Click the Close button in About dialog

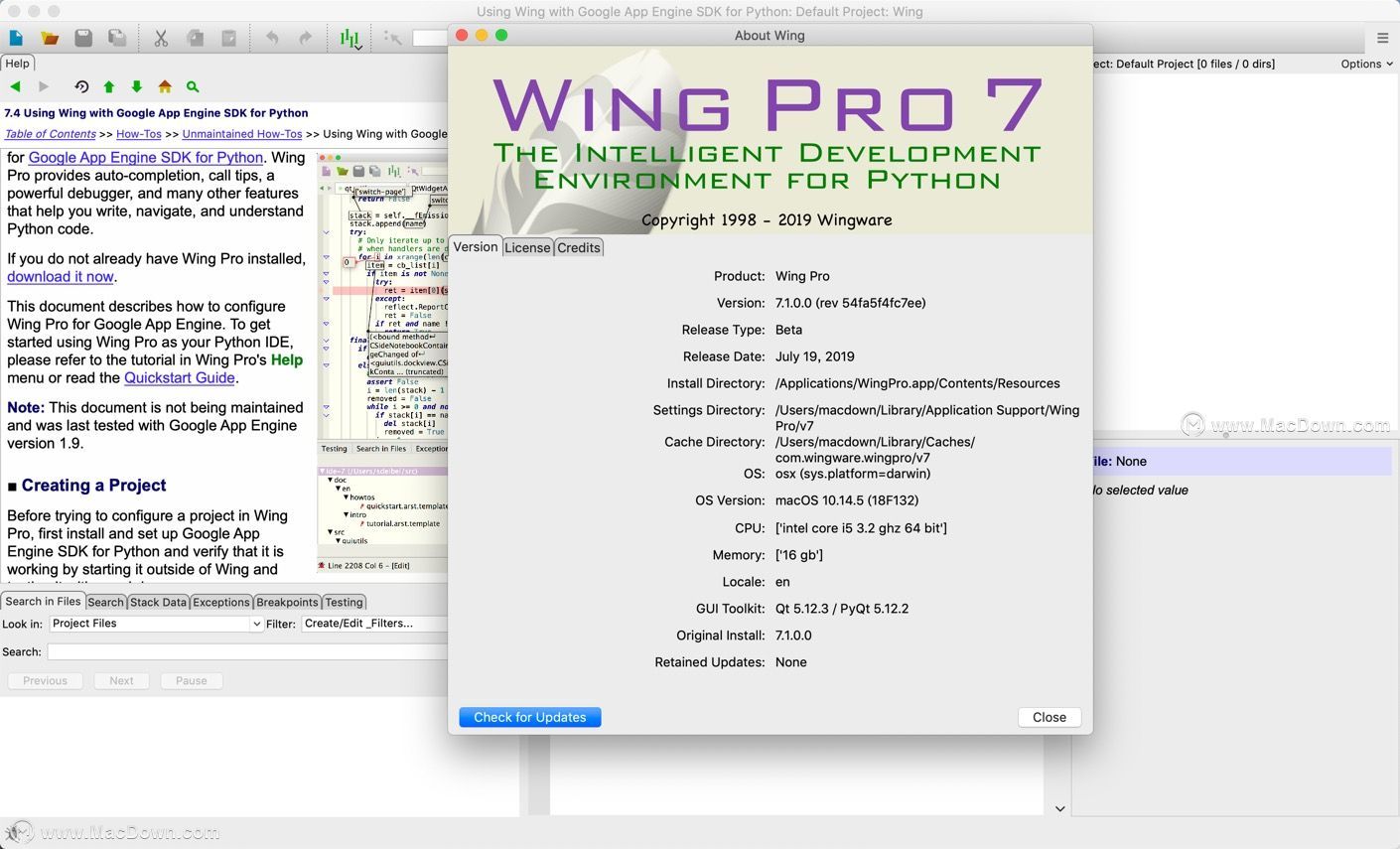(1050, 717)
